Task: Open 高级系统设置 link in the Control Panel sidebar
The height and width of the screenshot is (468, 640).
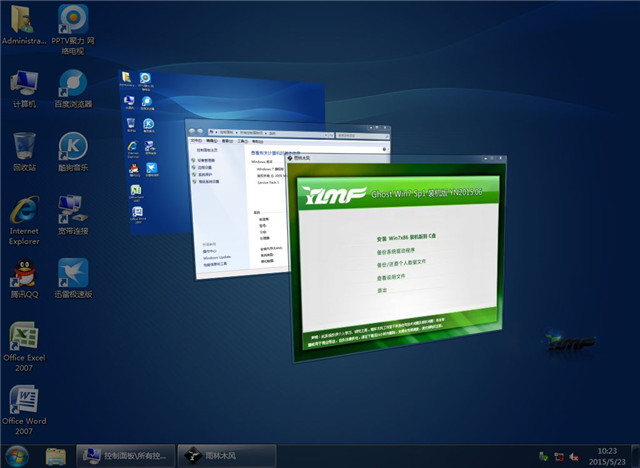Action: click(x=208, y=181)
